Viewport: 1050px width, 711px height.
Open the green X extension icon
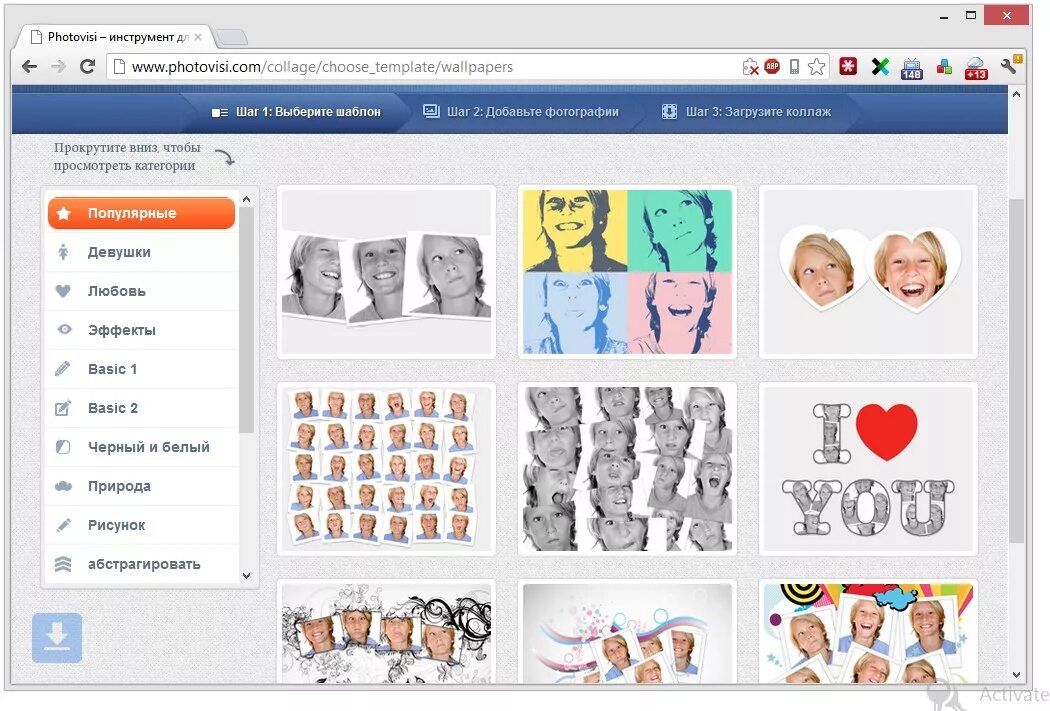[881, 66]
